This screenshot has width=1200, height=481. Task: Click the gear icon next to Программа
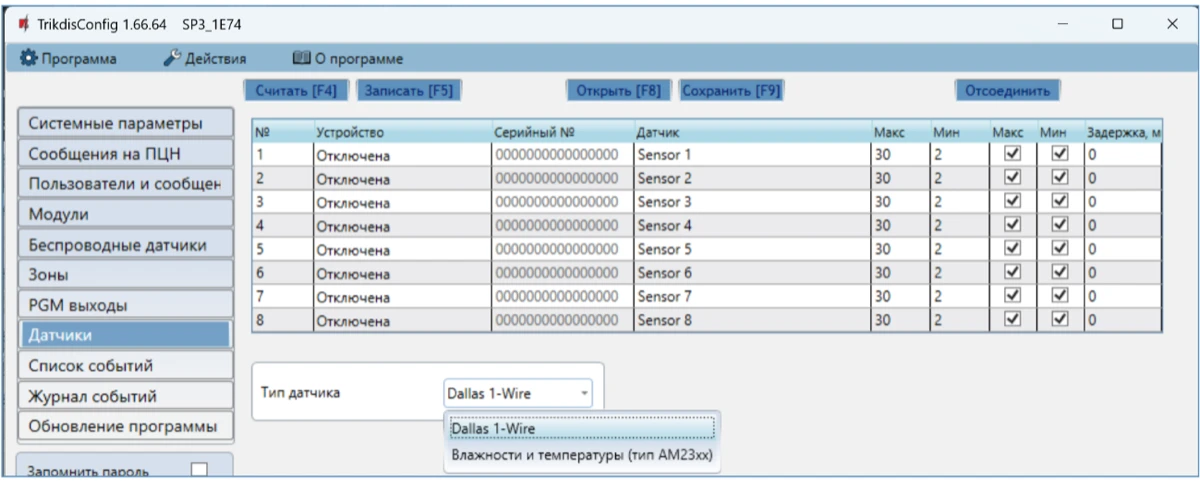click(x=29, y=59)
